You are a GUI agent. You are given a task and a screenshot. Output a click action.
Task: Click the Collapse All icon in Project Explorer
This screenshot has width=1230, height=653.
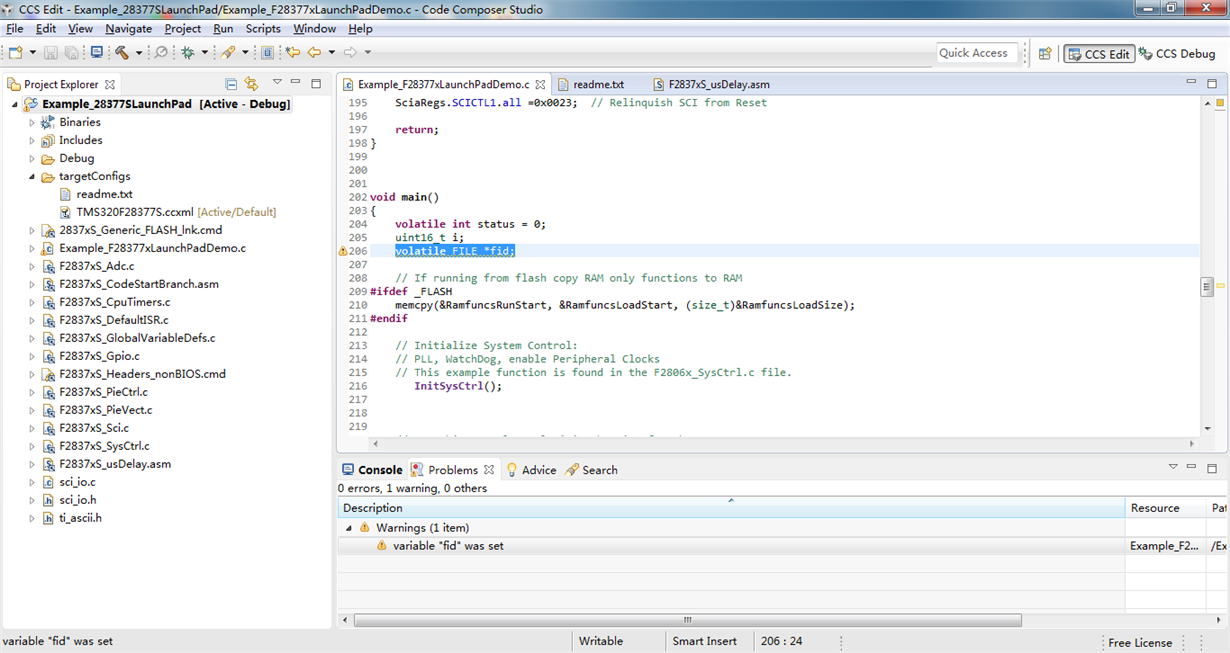point(231,84)
